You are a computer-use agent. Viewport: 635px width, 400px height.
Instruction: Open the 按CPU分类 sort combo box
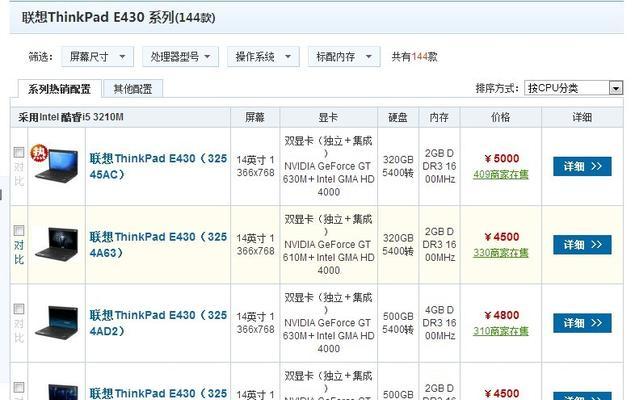(573, 88)
